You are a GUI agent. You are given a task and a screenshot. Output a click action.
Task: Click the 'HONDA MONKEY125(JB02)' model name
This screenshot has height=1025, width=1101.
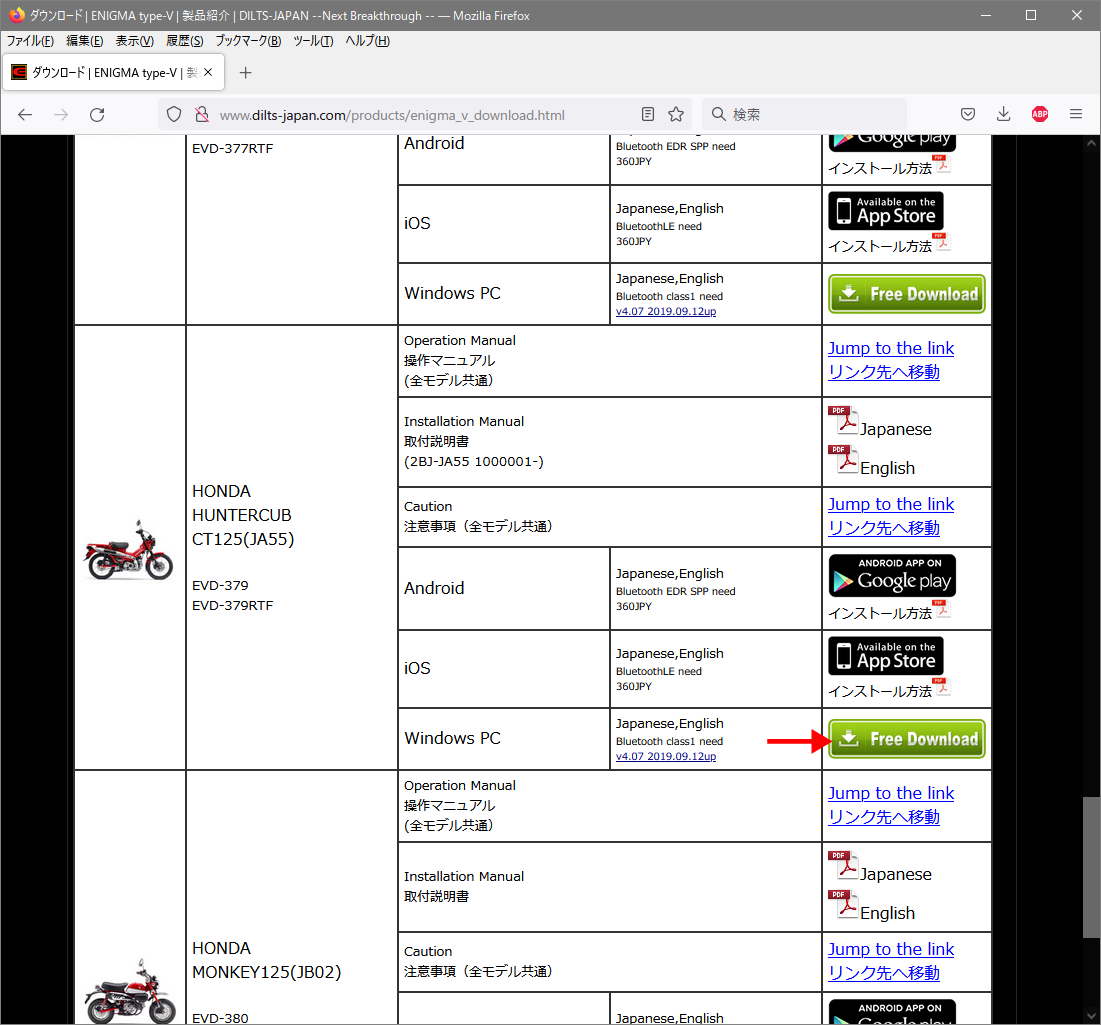coord(267,960)
